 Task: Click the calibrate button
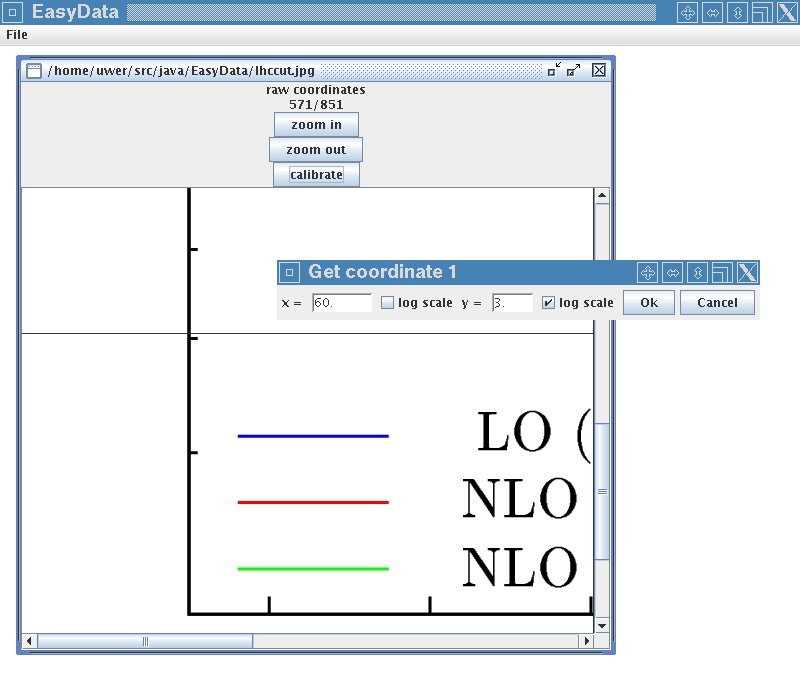point(316,175)
